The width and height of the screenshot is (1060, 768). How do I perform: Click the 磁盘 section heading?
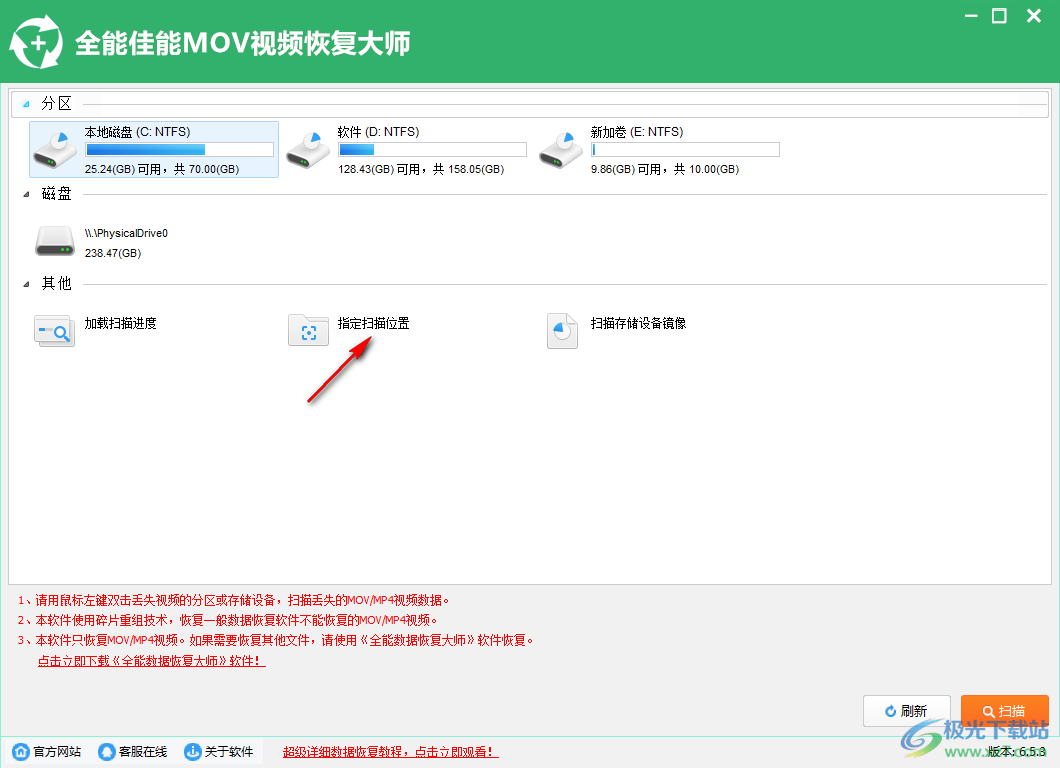pos(56,194)
